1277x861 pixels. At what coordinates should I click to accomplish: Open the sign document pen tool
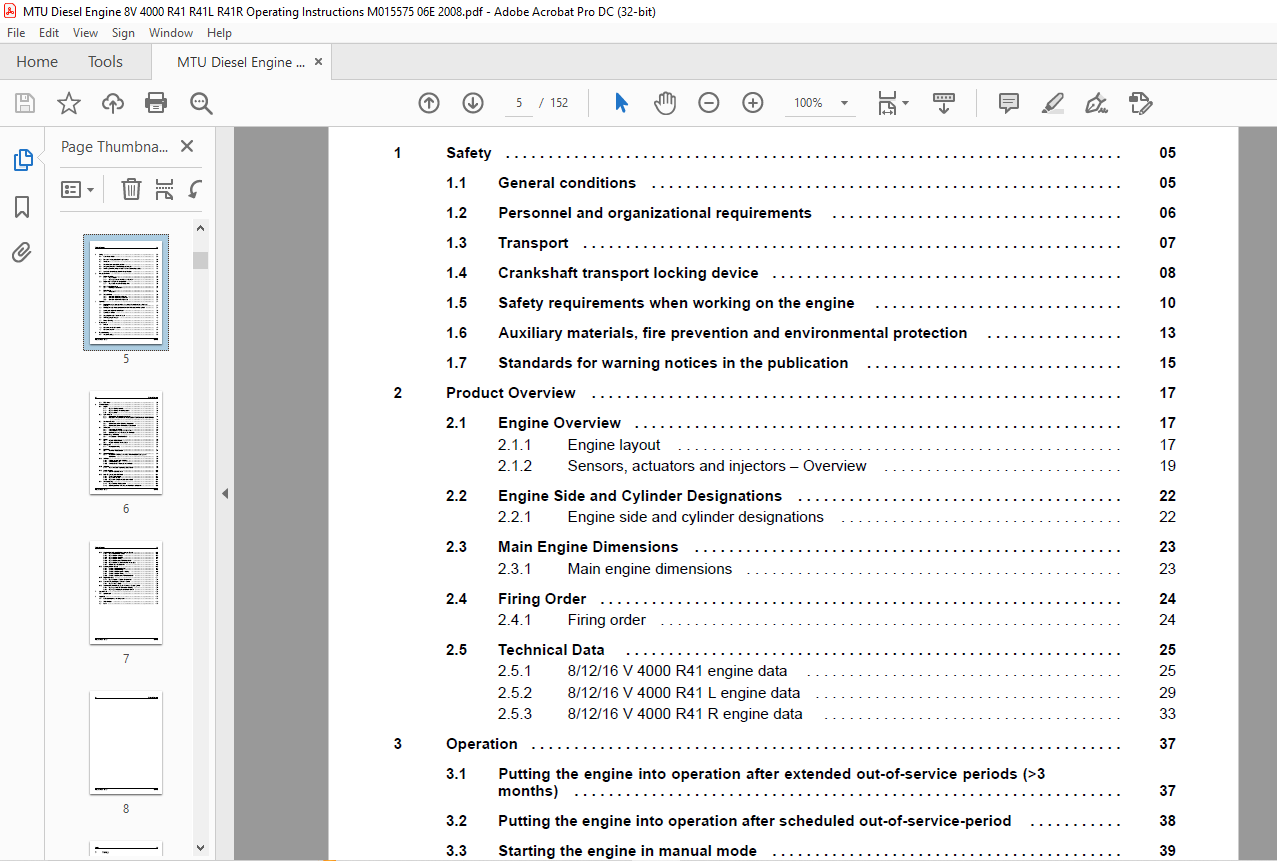pos(1096,103)
